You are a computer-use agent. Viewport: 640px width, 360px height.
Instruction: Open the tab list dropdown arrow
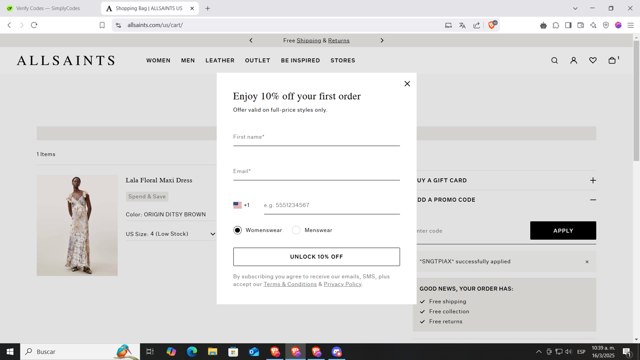[575, 8]
